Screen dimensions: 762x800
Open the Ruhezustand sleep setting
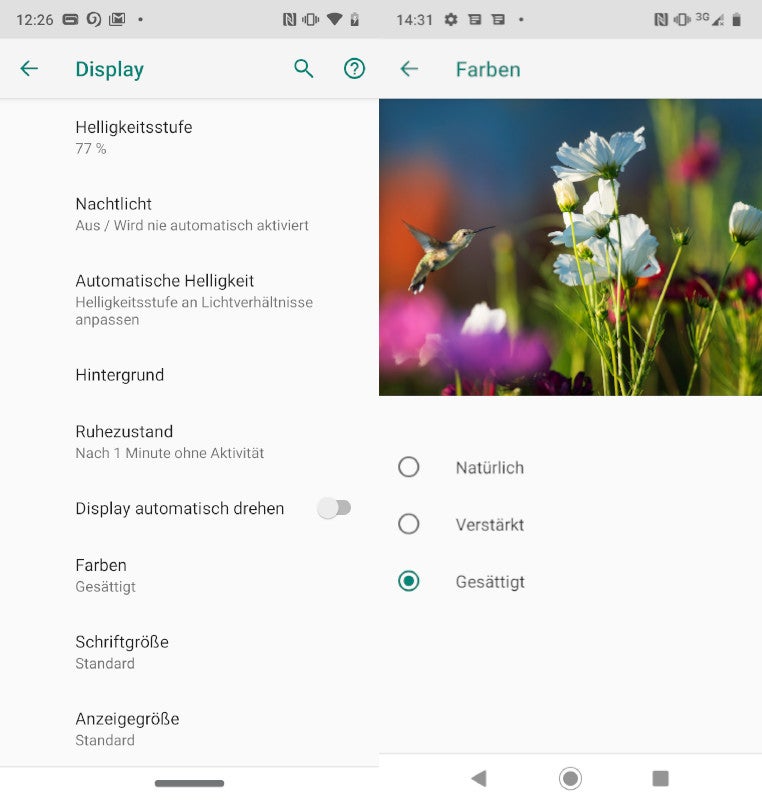[189, 442]
